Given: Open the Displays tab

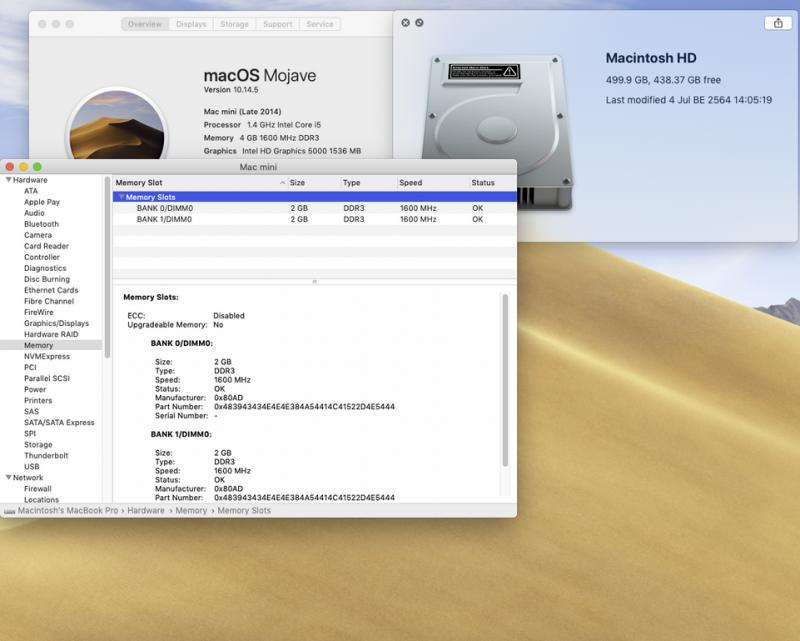Looking at the screenshot, I should coord(191,24).
